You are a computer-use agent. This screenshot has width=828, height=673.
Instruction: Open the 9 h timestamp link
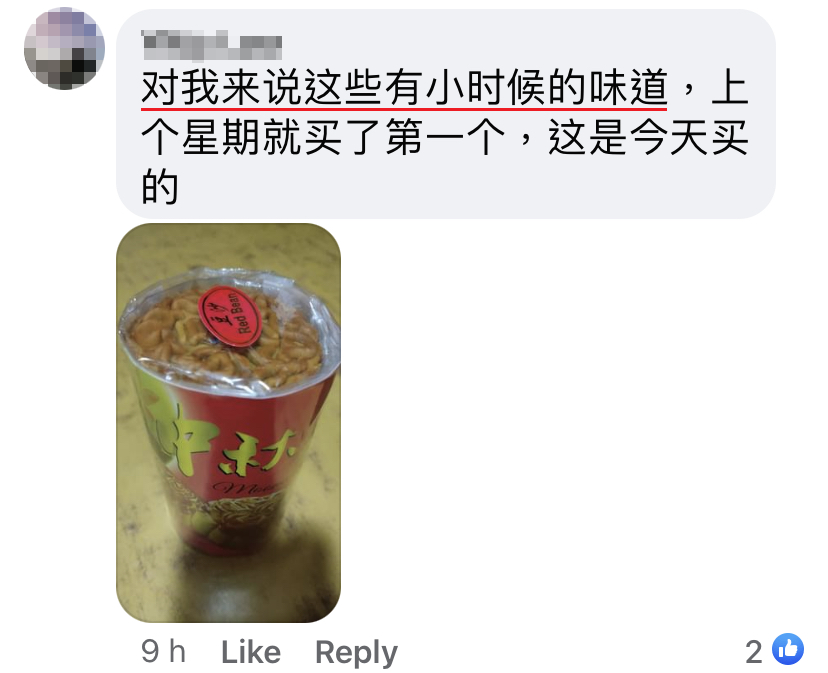163,651
